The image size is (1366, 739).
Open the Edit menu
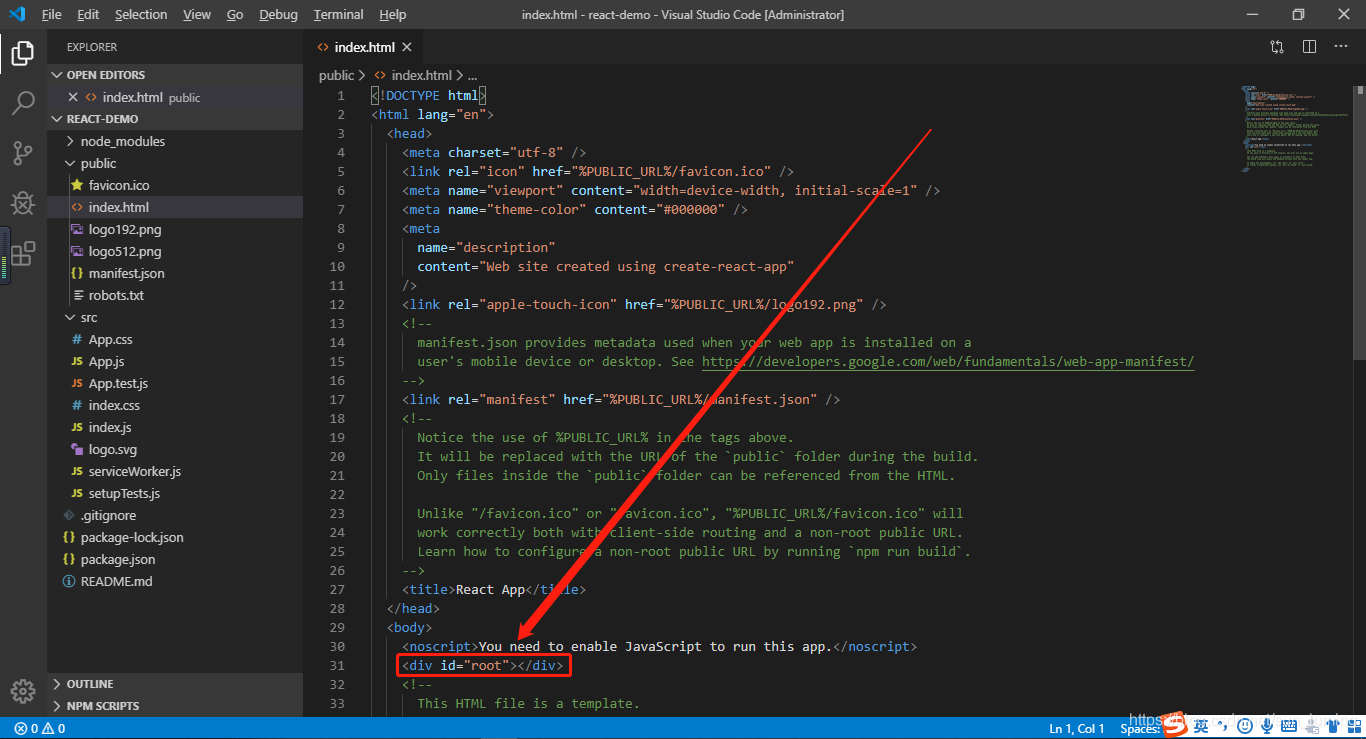(x=88, y=14)
